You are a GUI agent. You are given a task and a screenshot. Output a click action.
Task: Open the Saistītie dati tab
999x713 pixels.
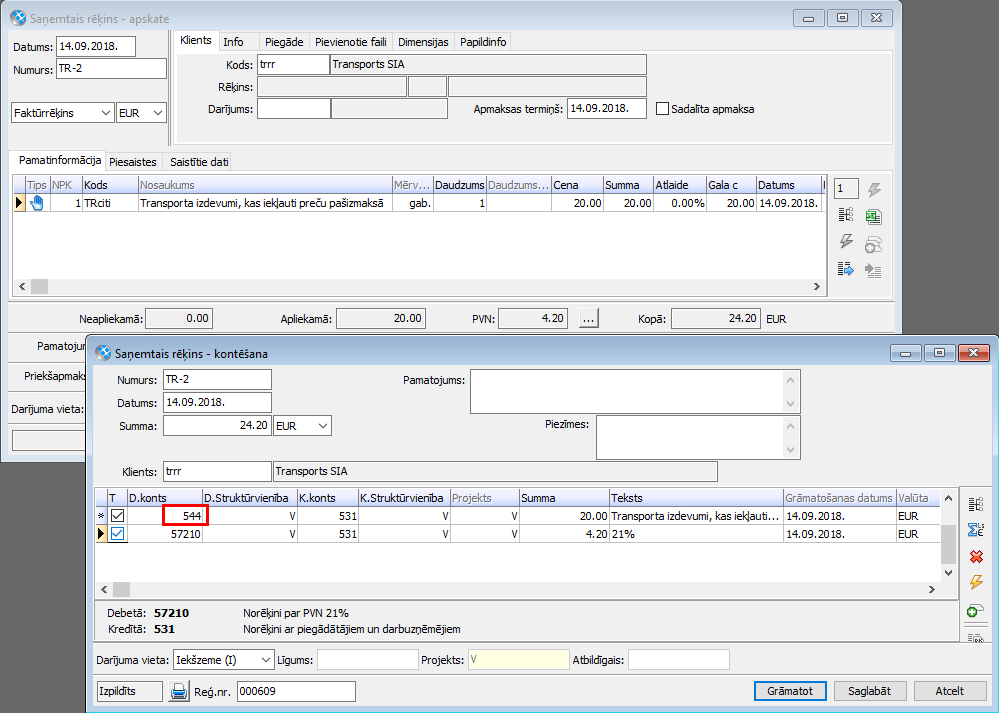[x=199, y=162]
